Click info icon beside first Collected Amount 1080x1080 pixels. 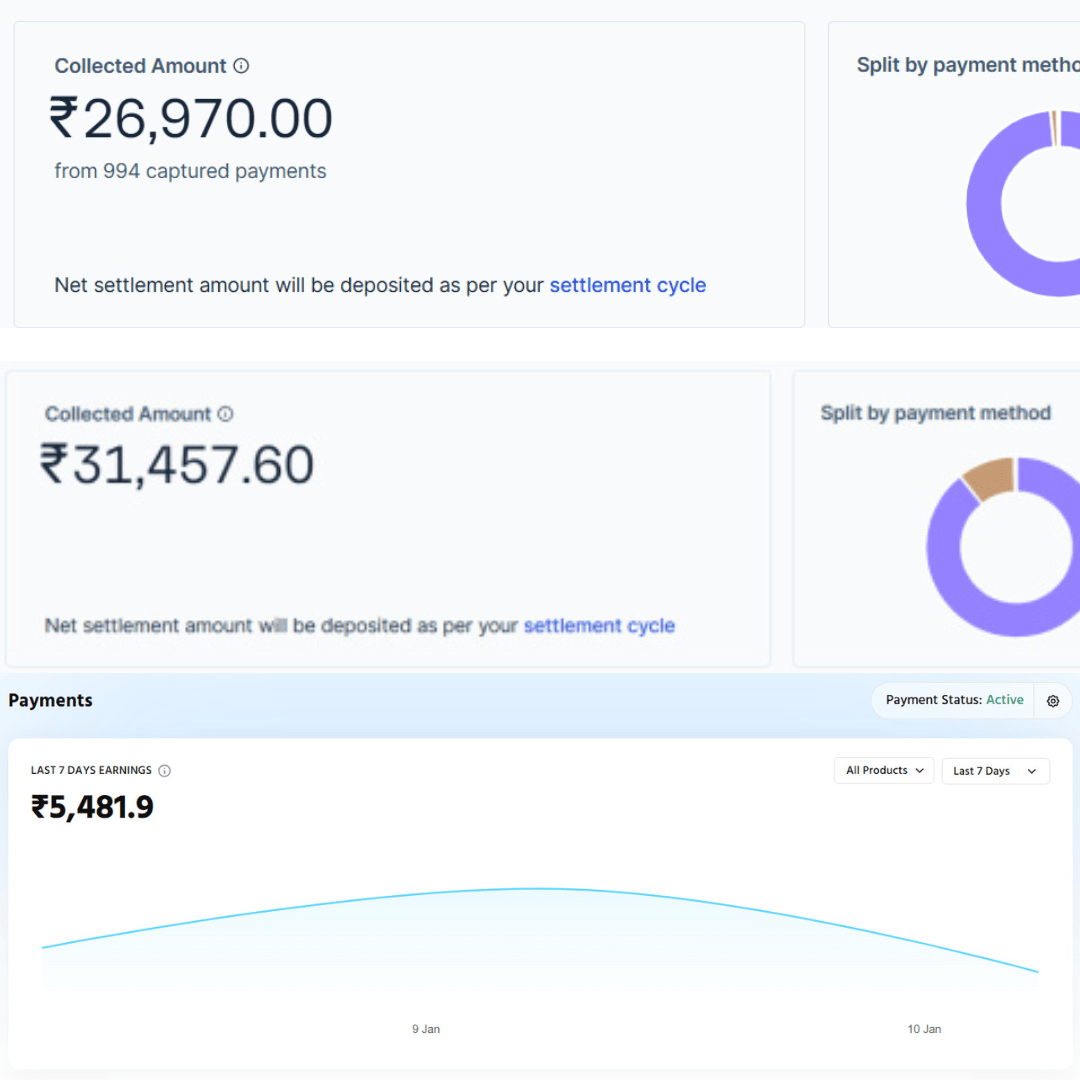tap(241, 66)
